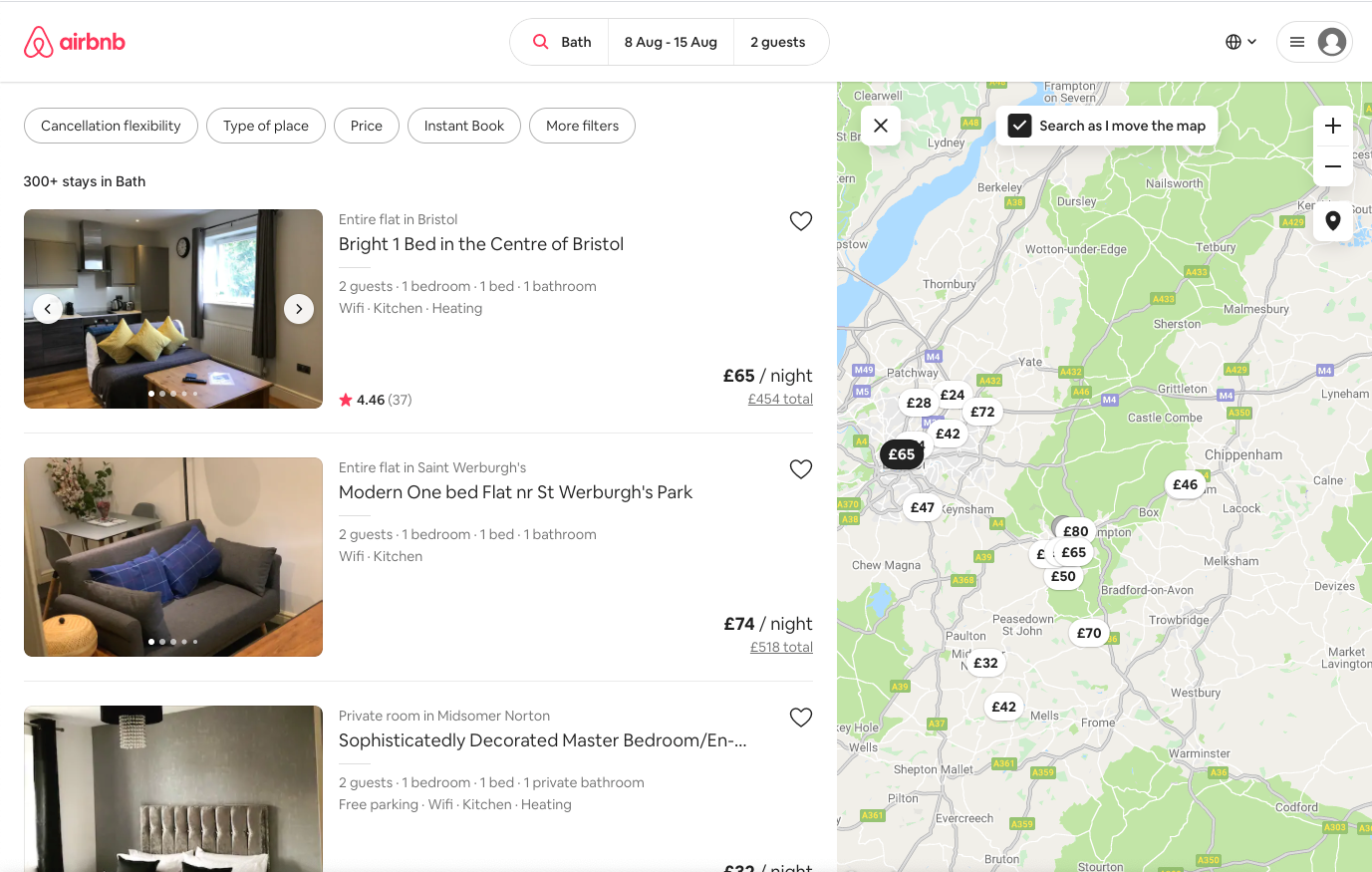Open the hamburger user menu
The height and width of the screenshot is (872, 1372).
(1296, 42)
